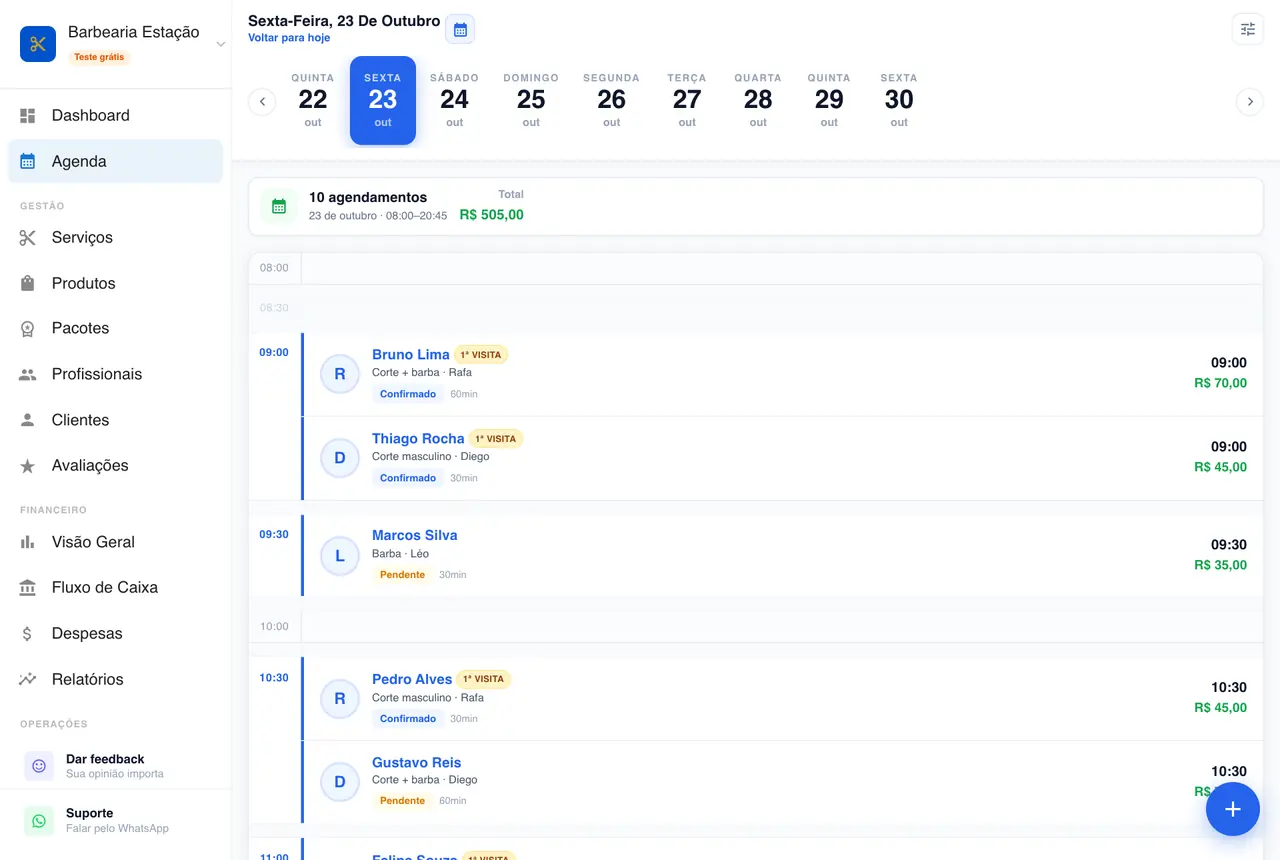Screen dimensions: 1280x860
Task: Click the Serviços scissors icon
Action: pyautogui.click(x=28, y=238)
